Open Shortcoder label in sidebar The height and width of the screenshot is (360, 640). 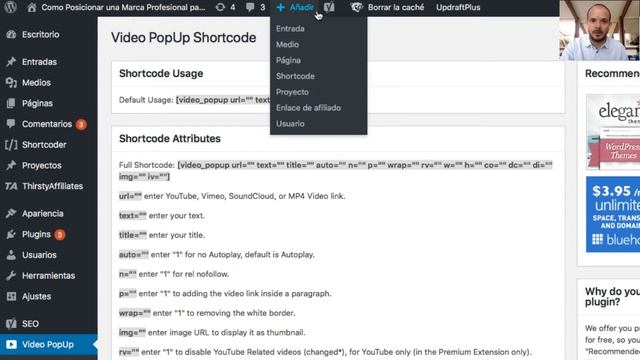(44, 144)
